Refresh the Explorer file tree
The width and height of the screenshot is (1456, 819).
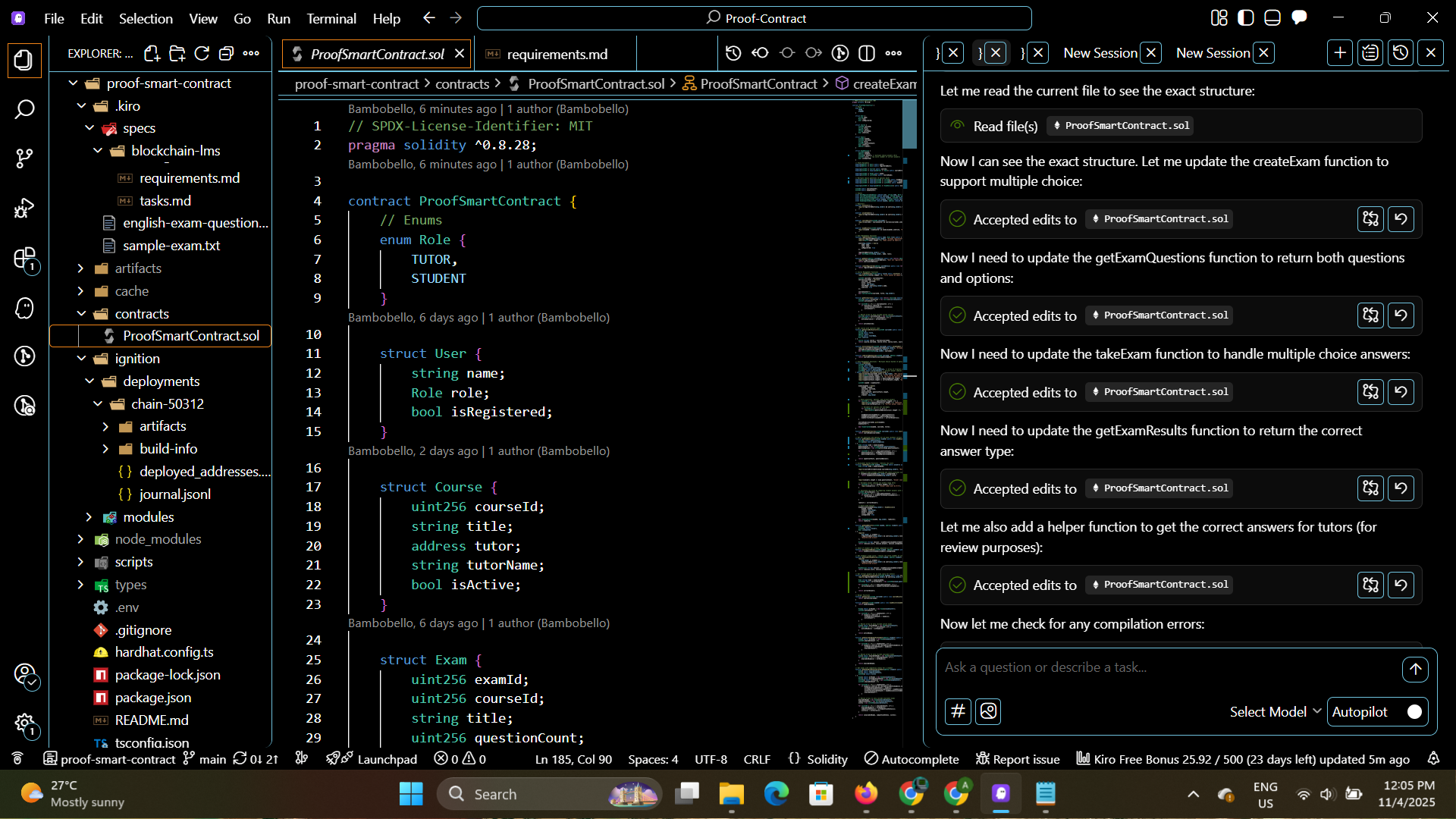point(202,53)
